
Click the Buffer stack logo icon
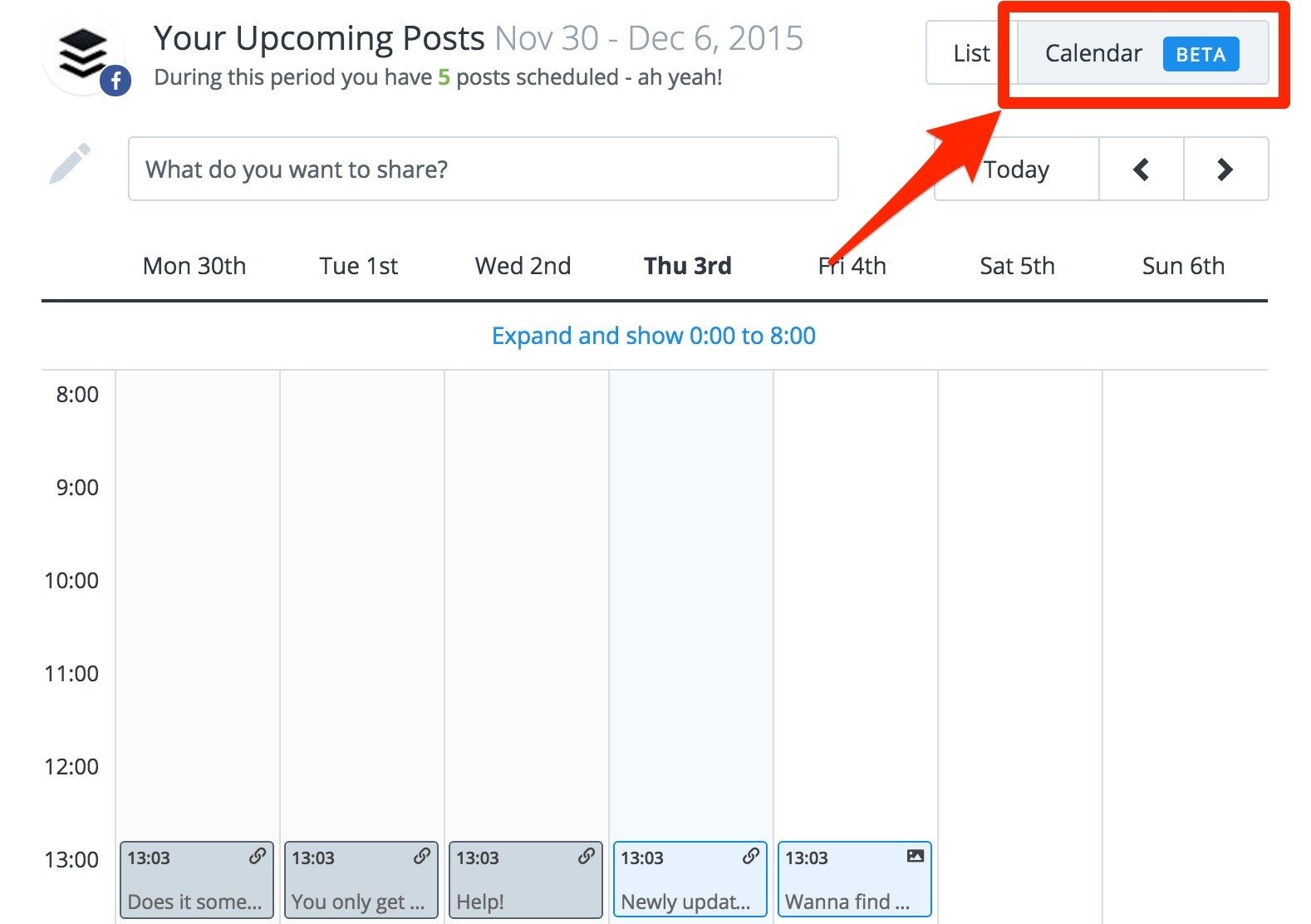click(x=82, y=50)
